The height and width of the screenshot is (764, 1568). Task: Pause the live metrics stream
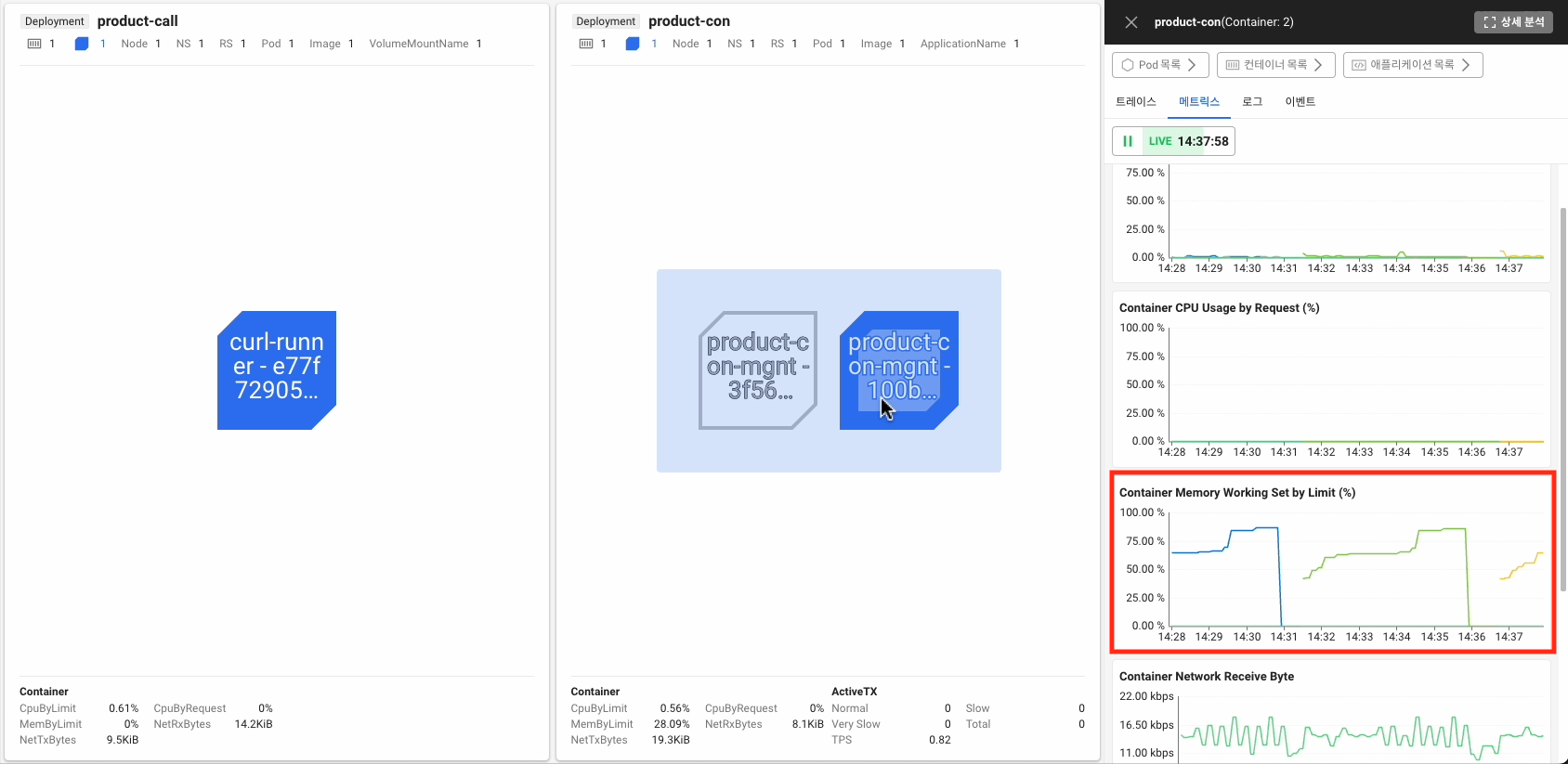coord(1128,141)
